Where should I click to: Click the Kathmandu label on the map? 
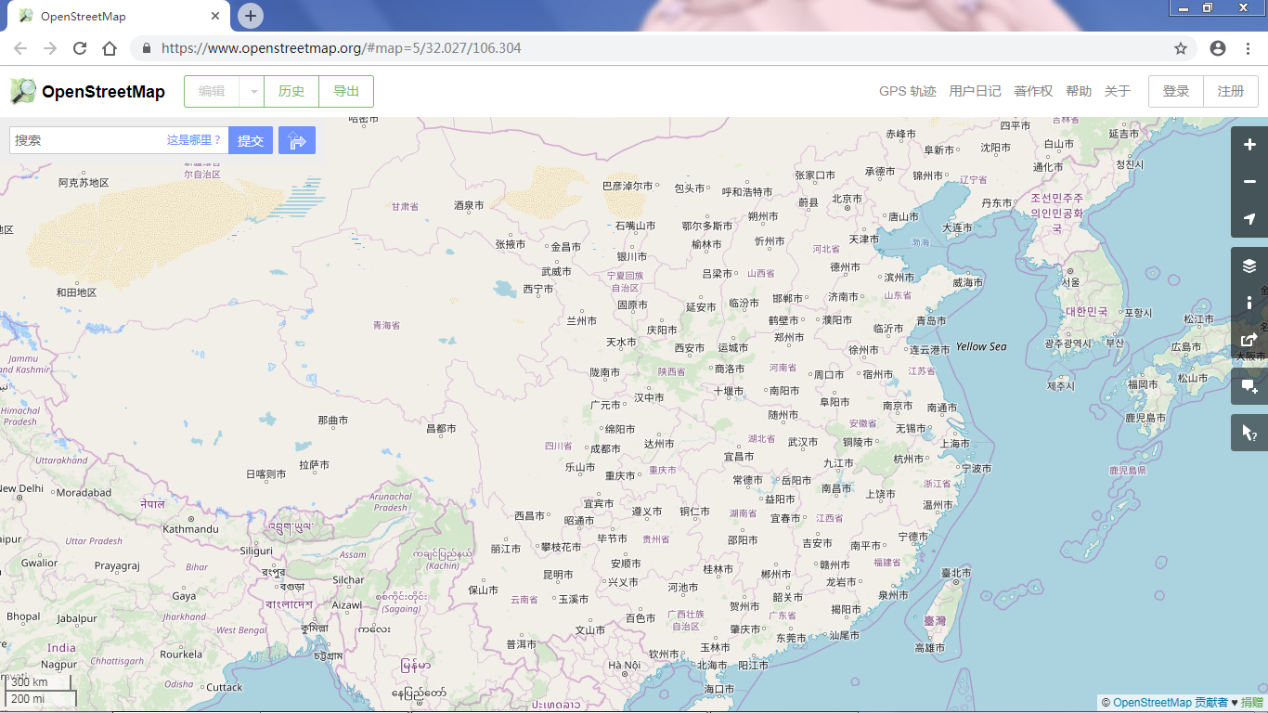[190, 528]
